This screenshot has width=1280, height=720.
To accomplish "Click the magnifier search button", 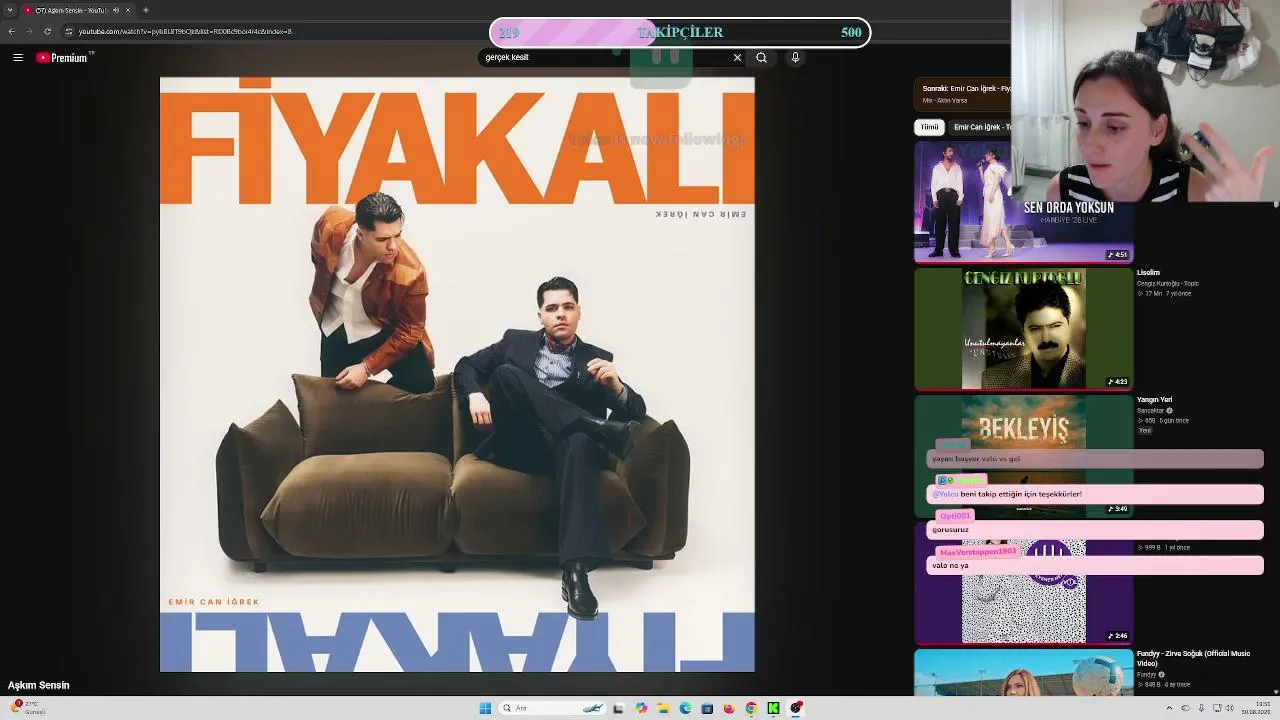I will pyautogui.click(x=761, y=57).
